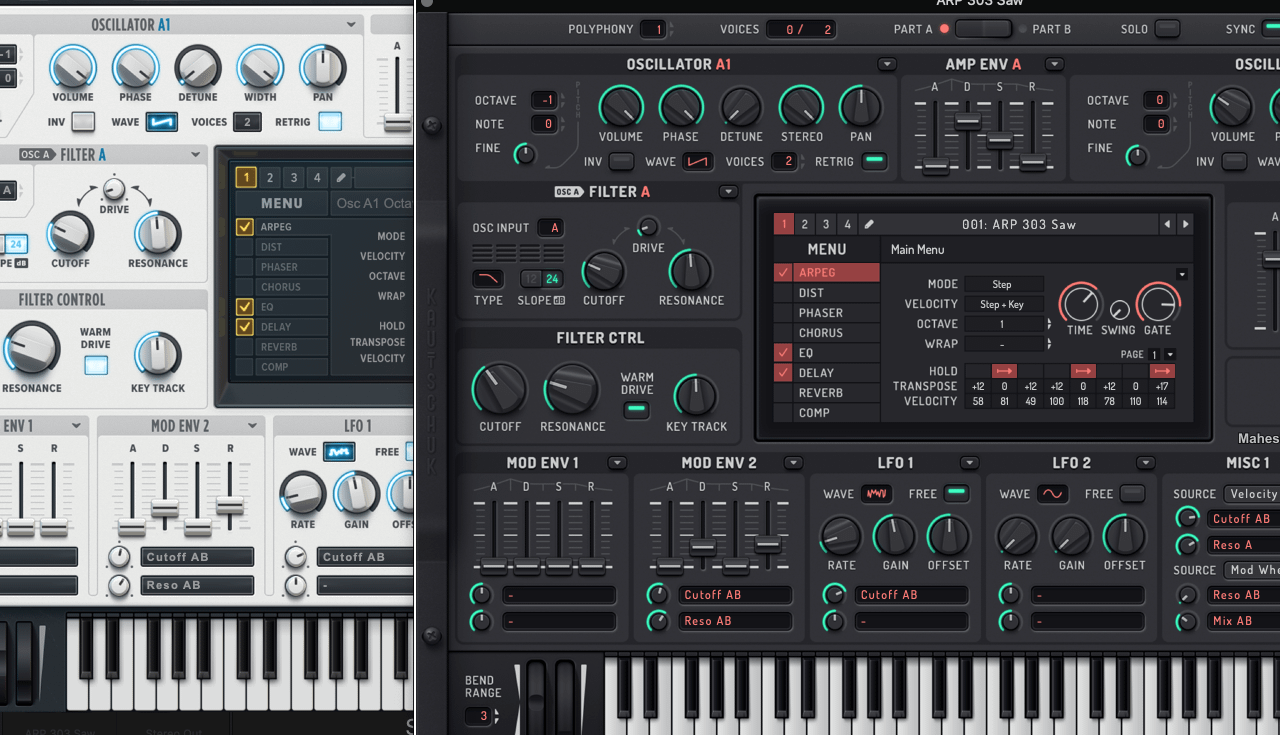The image size is (1280, 735).
Task: Click the AMP ENV A Decay slider
Action: click(x=967, y=123)
